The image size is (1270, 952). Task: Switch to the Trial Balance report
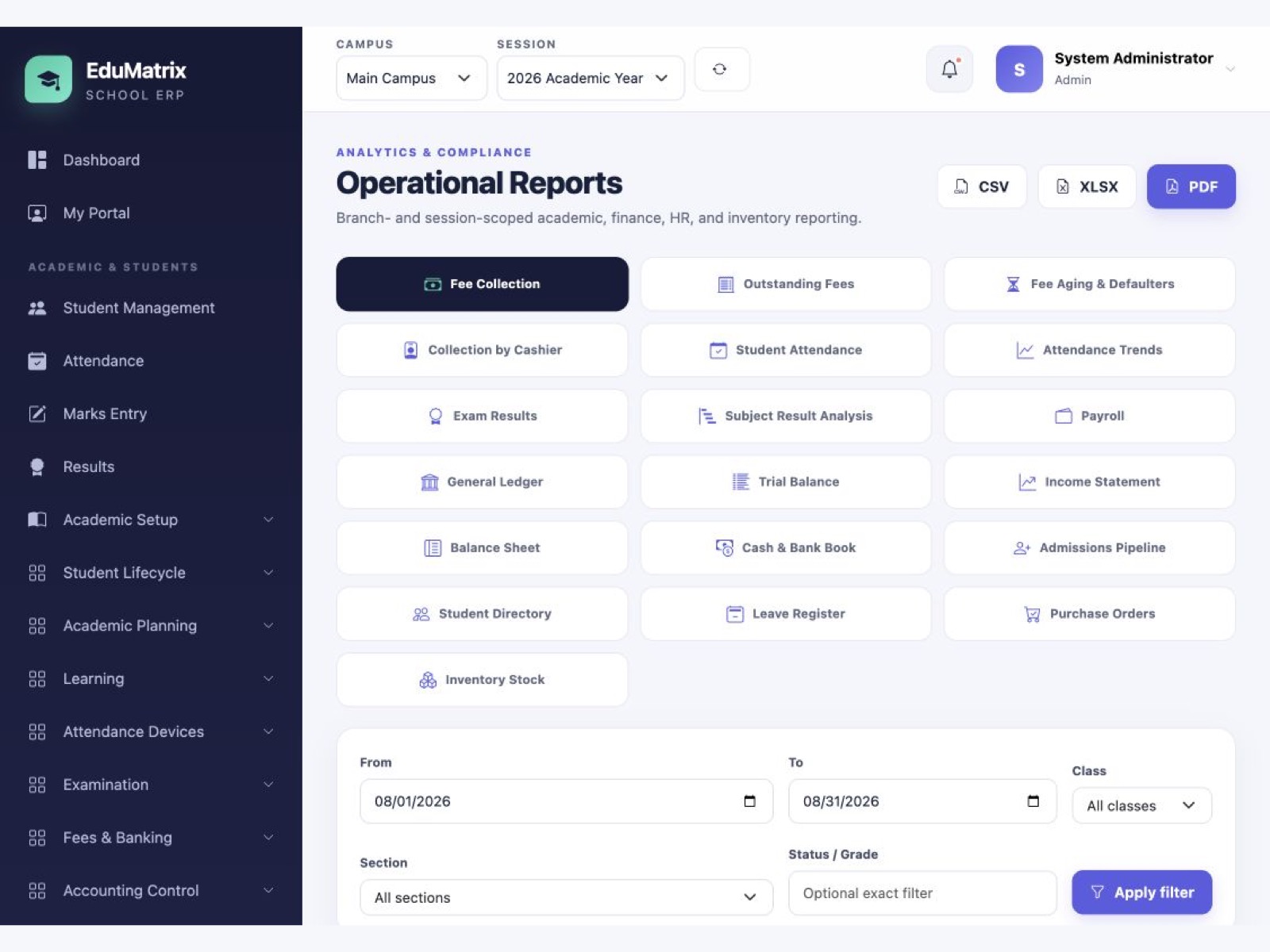pyautogui.click(x=786, y=482)
